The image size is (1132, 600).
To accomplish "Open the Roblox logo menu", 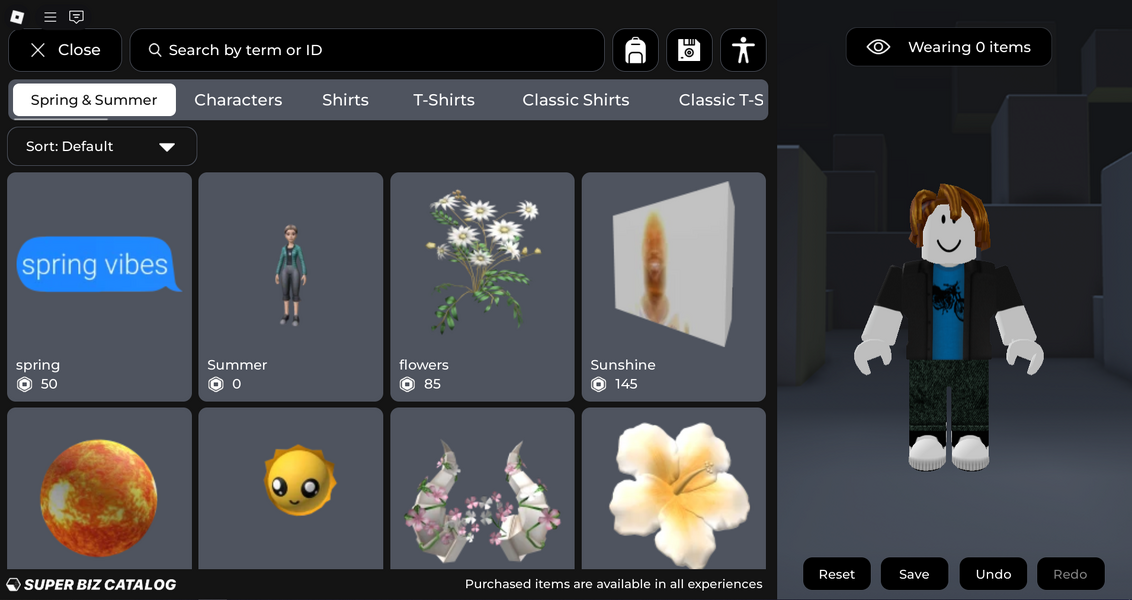I will (x=17, y=17).
